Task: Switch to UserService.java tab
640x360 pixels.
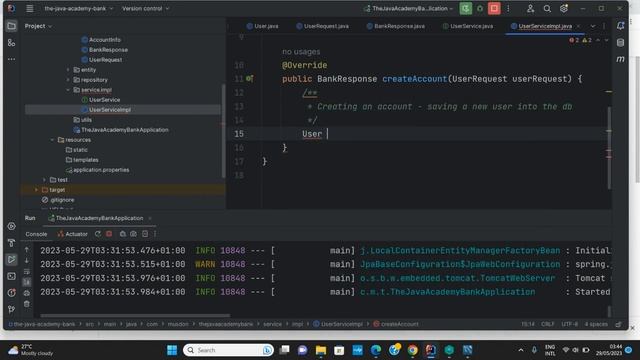Action: (468, 26)
